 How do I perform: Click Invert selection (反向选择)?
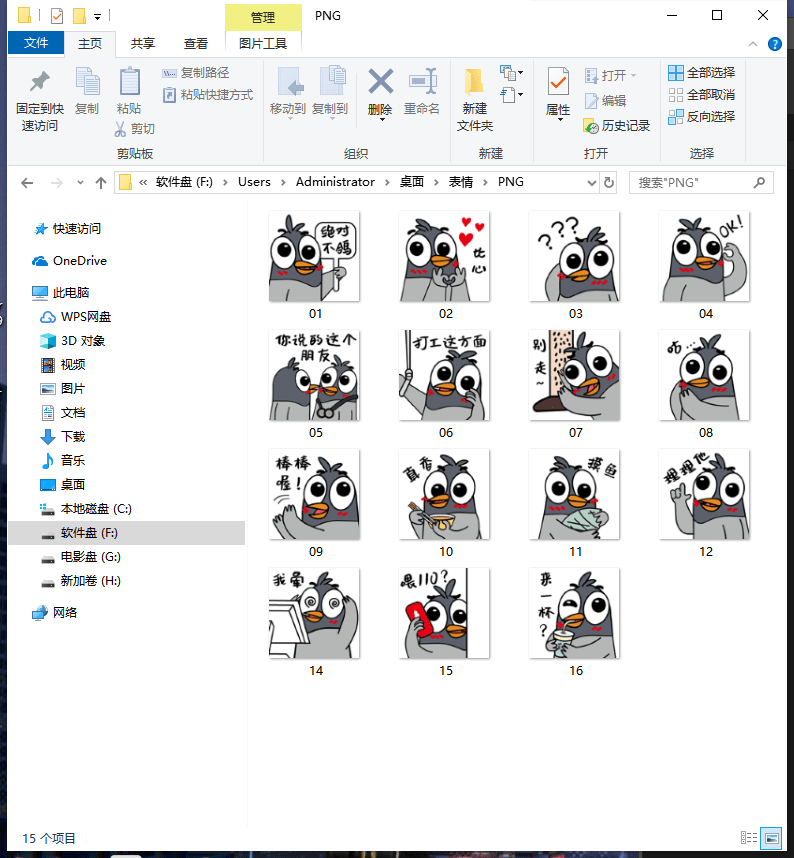point(702,117)
